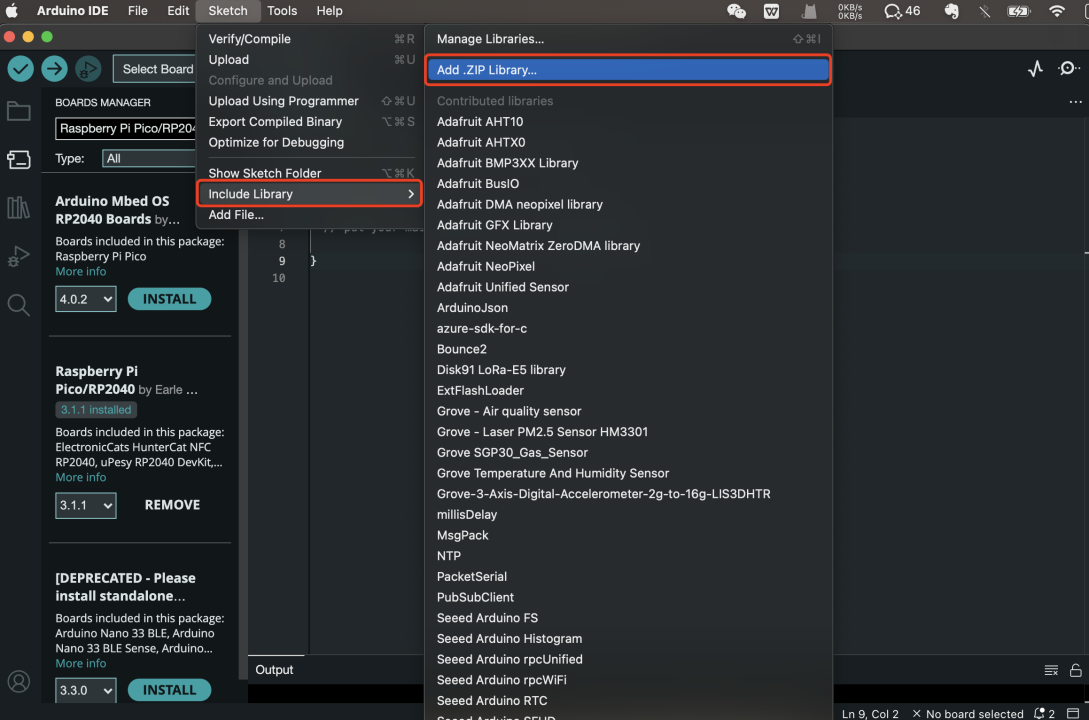Open the Select Board dropdown
This screenshot has width=1089, height=720.
tap(154, 69)
